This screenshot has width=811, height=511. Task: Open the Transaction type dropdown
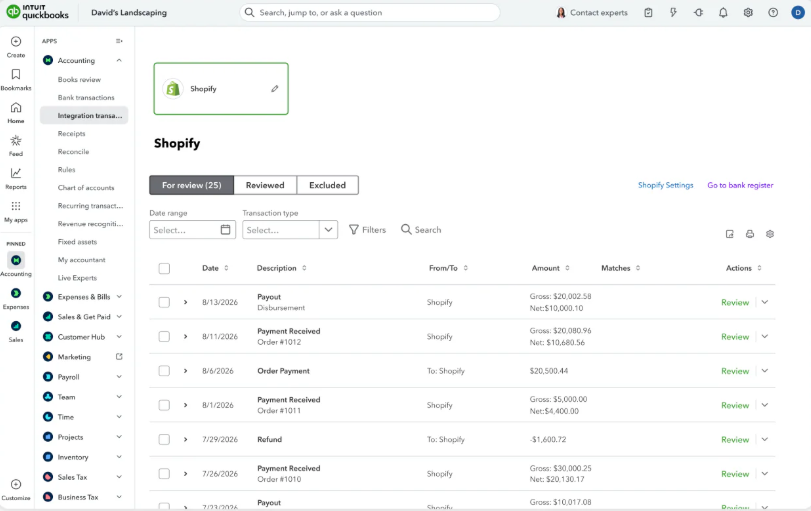(290, 230)
